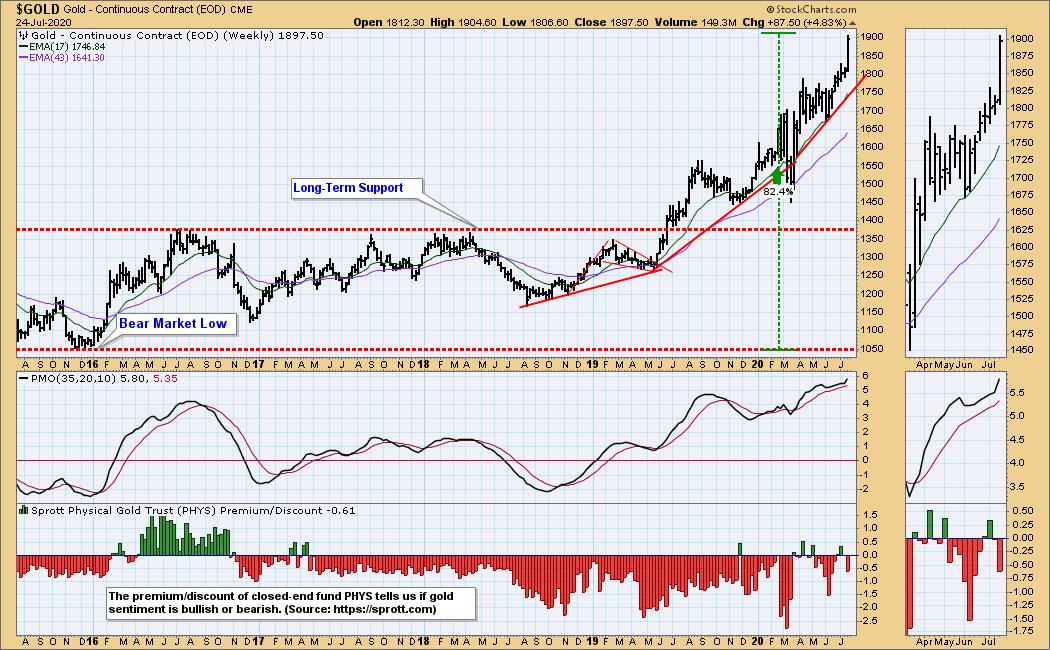Click the -2.5 label on the PHYS axis

tap(869, 621)
